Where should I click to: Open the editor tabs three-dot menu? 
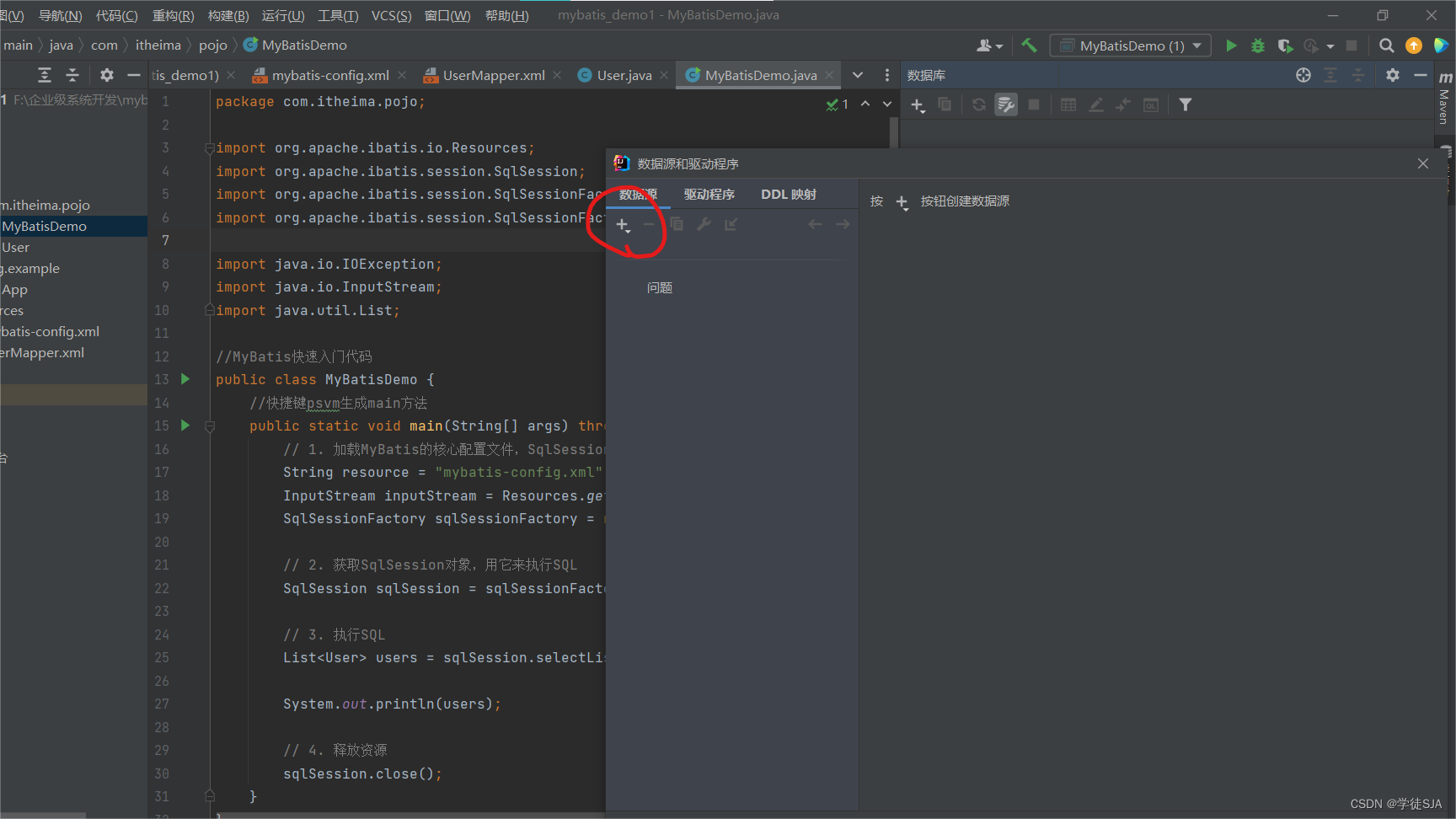(x=886, y=75)
